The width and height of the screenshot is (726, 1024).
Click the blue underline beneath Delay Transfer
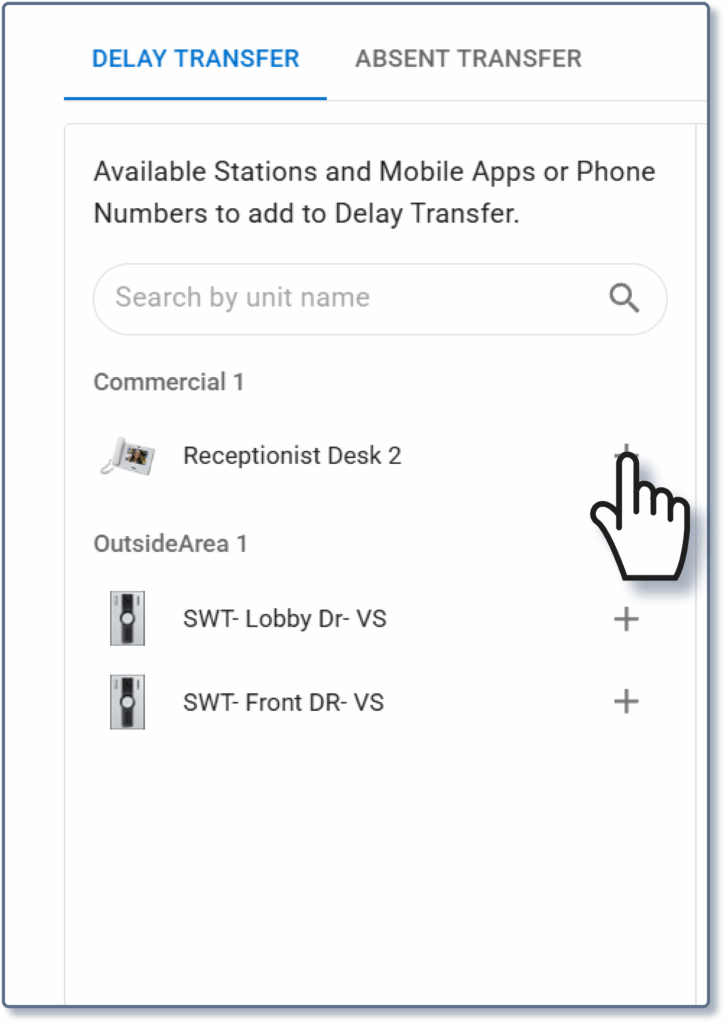pyautogui.click(x=195, y=98)
